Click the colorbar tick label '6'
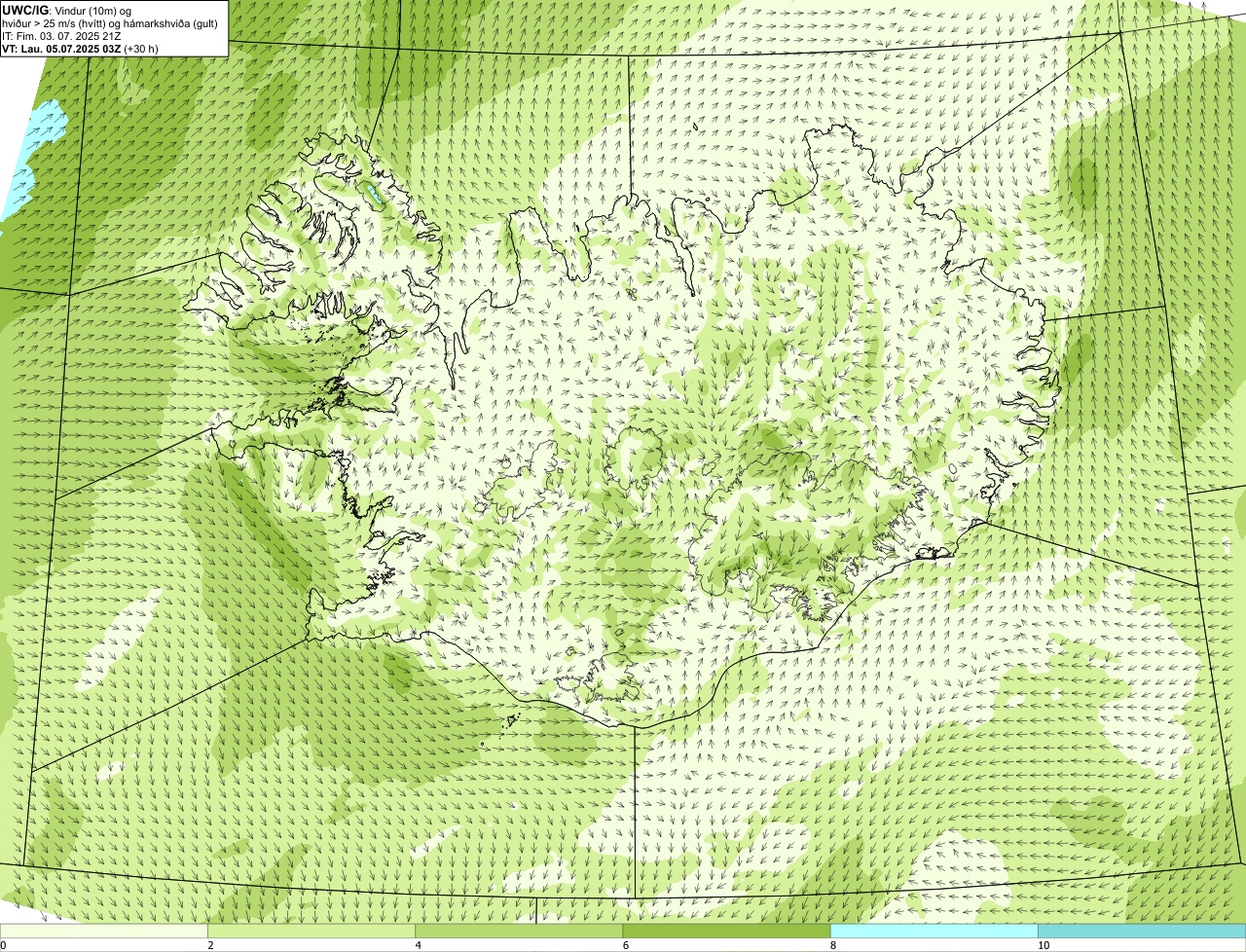The width and height of the screenshot is (1246, 952). (x=625, y=945)
